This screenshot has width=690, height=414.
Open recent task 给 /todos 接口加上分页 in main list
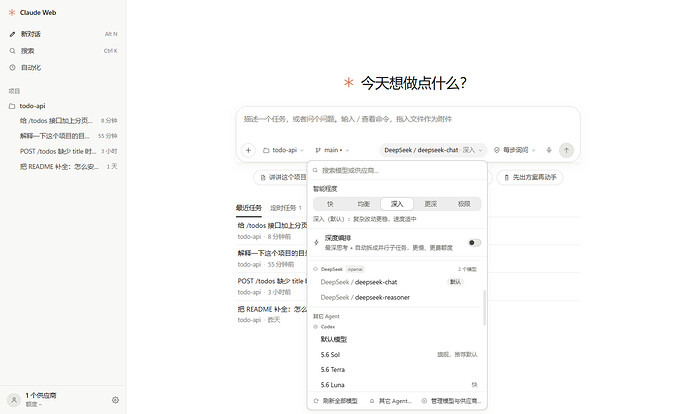pyautogui.click(x=272, y=231)
